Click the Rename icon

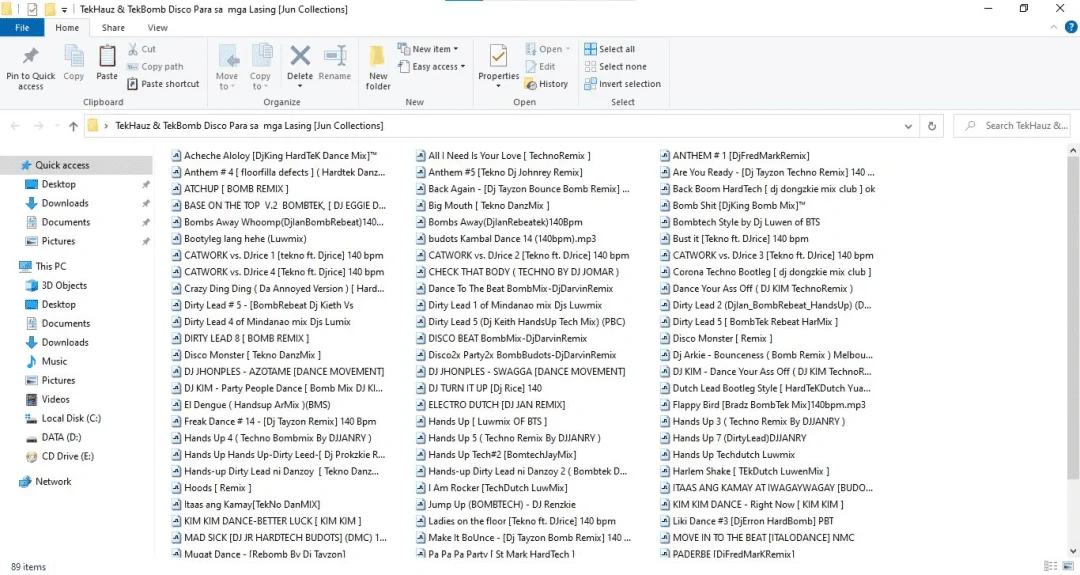335,56
